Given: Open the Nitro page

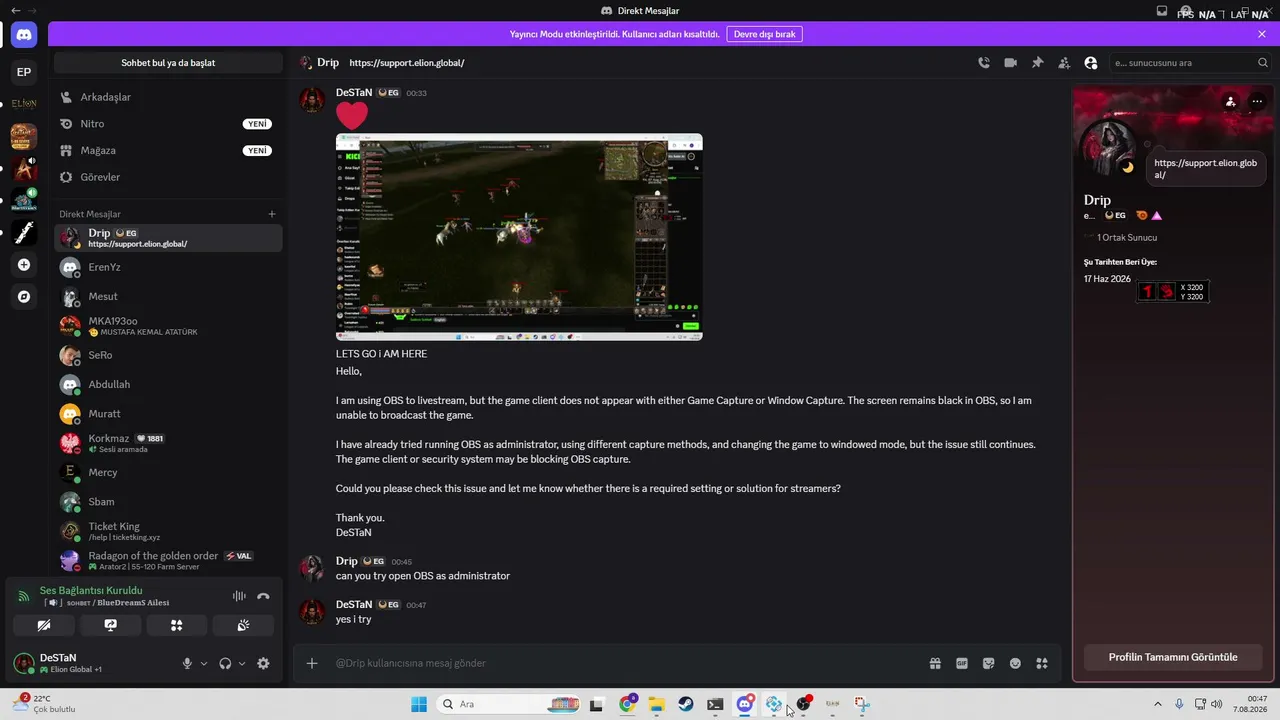Looking at the screenshot, I should pyautogui.click(x=168, y=124).
